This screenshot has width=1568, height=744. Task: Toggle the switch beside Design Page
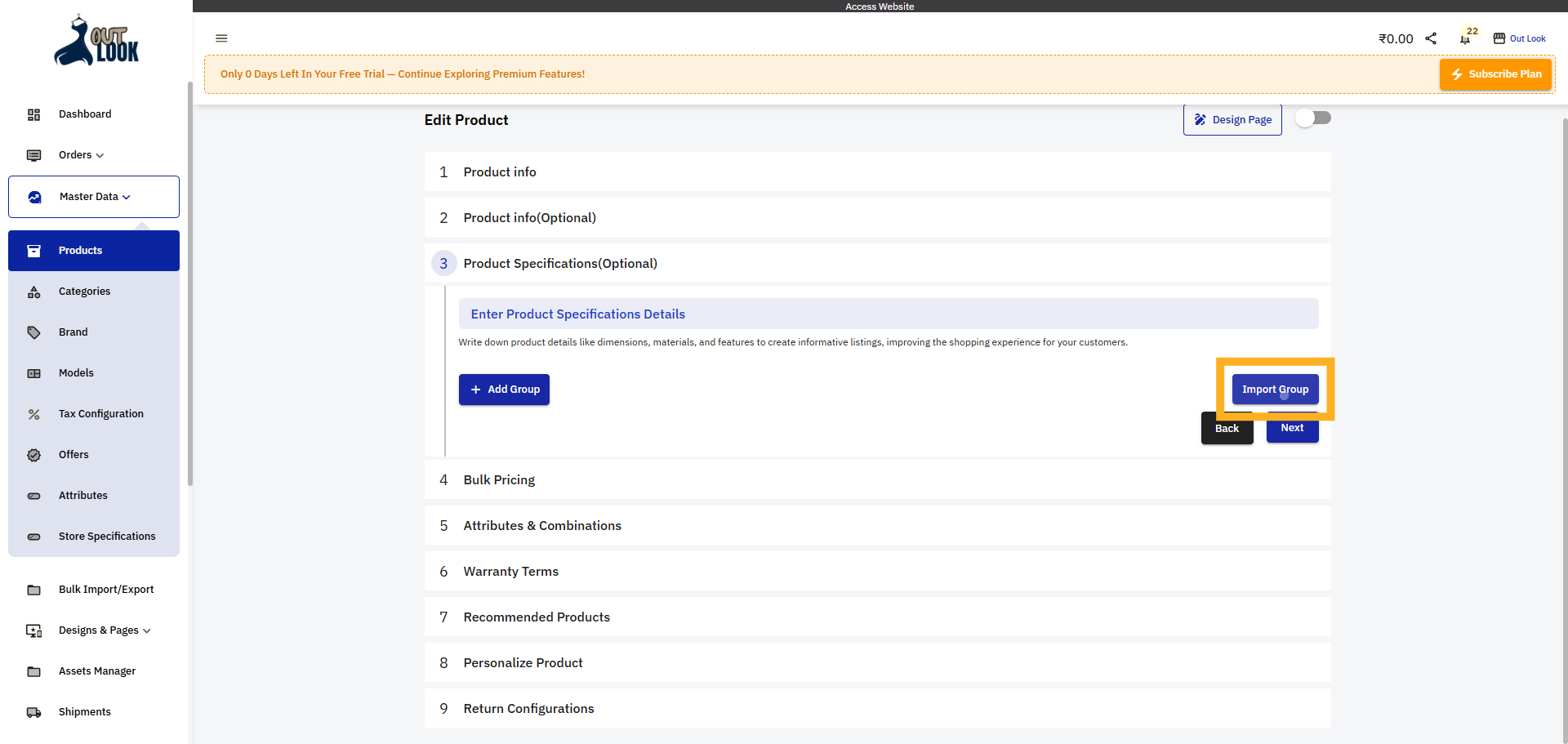pos(1313,118)
